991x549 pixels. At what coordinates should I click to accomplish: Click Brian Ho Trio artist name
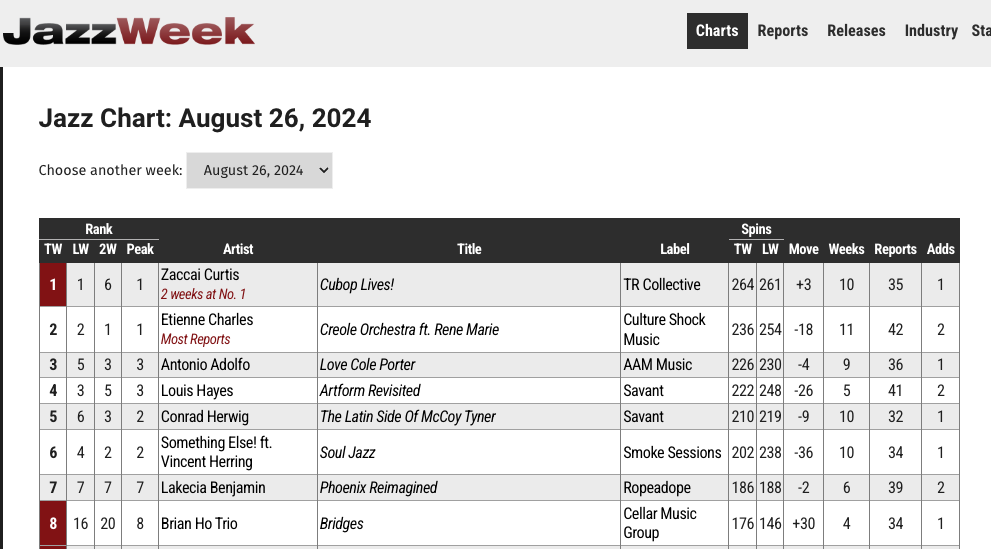point(199,524)
